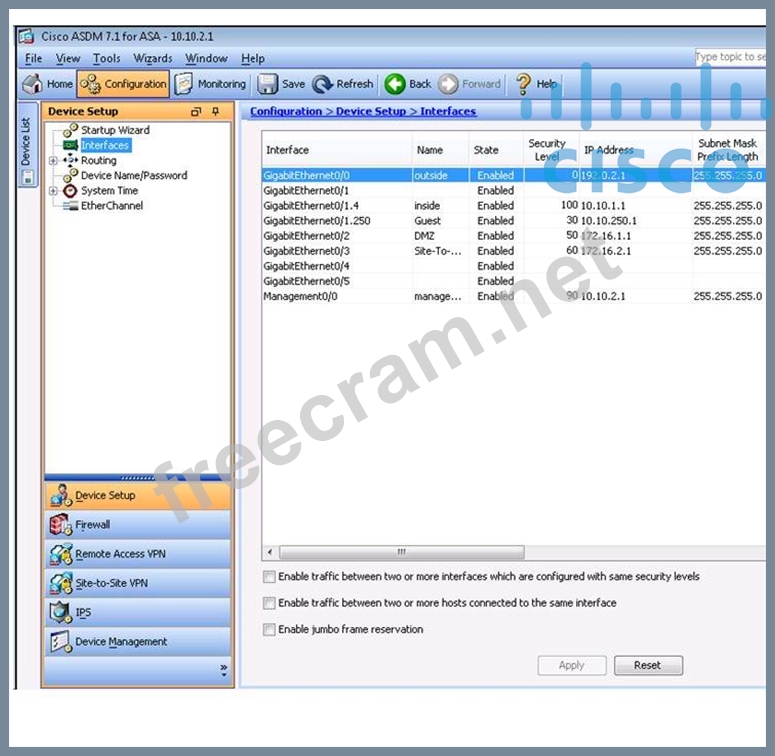The image size is (775, 756).
Task: Enable jumbo frame reservation checkbox
Action: click(269, 630)
